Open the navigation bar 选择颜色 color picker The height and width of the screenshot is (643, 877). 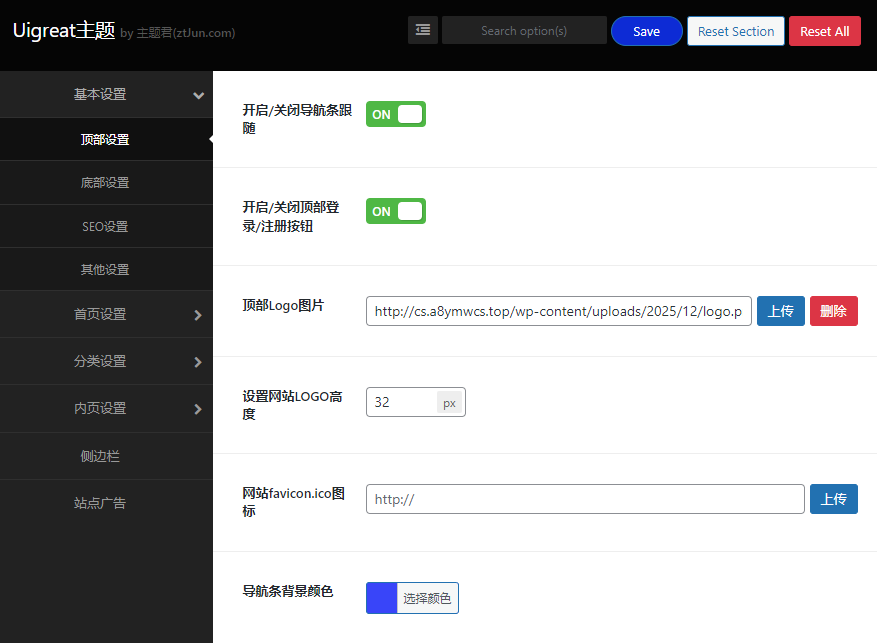click(x=426, y=597)
